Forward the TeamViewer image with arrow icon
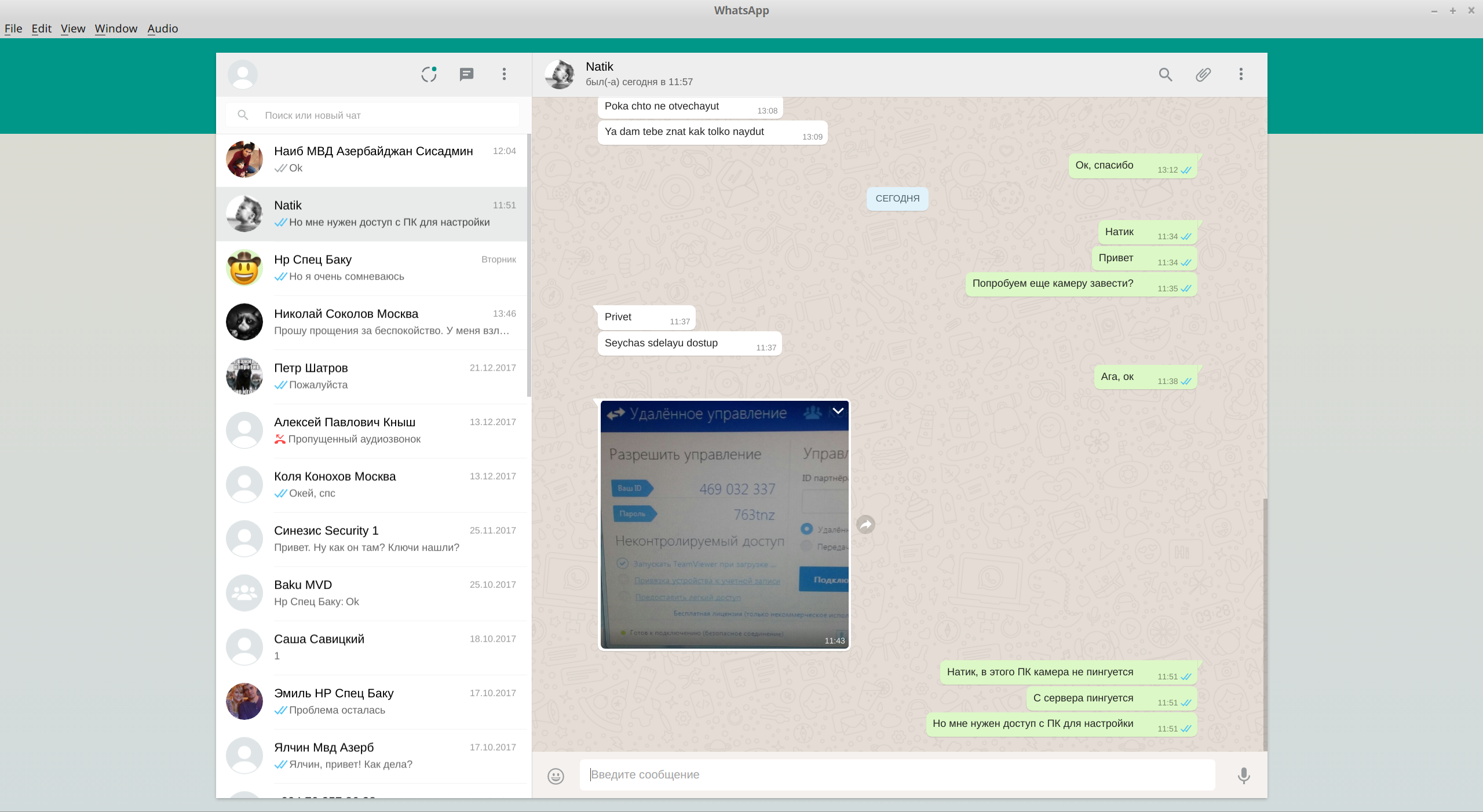Viewport: 1483px width, 812px height. [865, 525]
